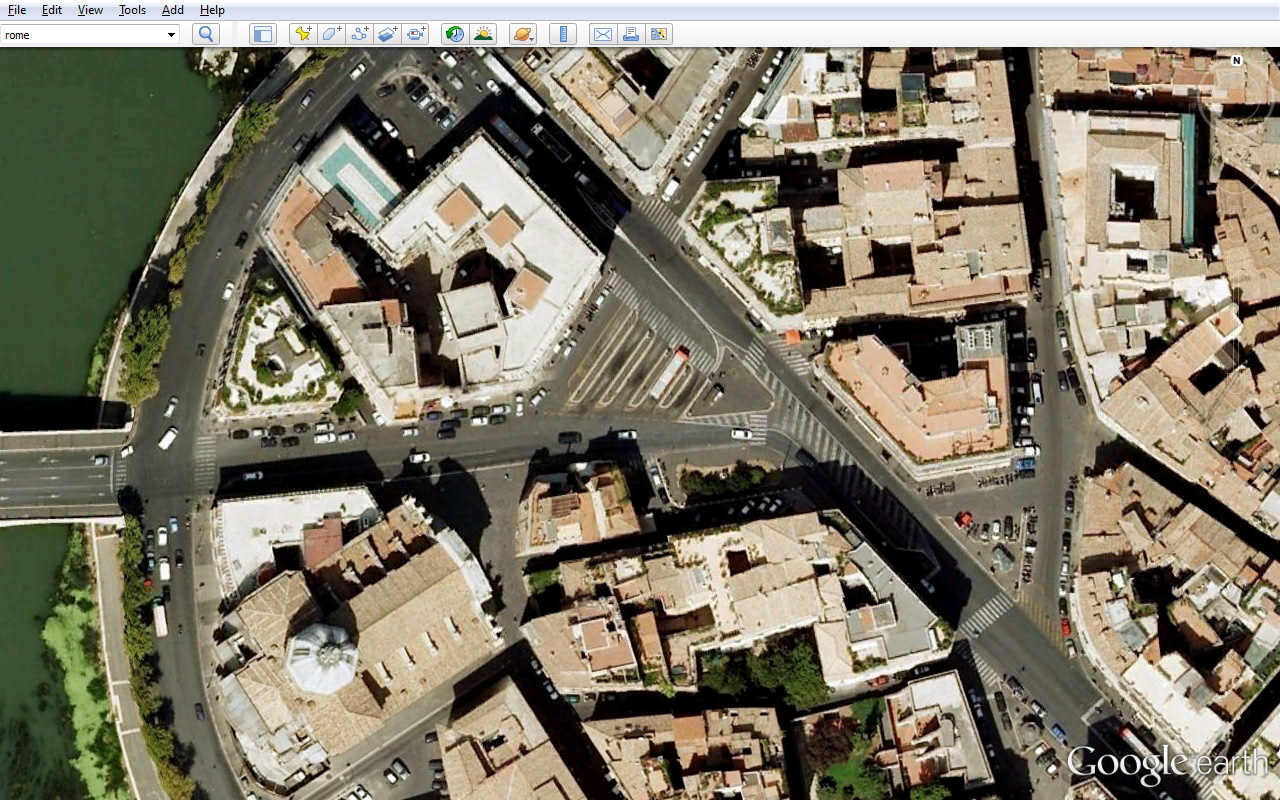Viewport: 1280px width, 800px height.
Task: Click the magnifying glass search button
Action: tap(206, 34)
